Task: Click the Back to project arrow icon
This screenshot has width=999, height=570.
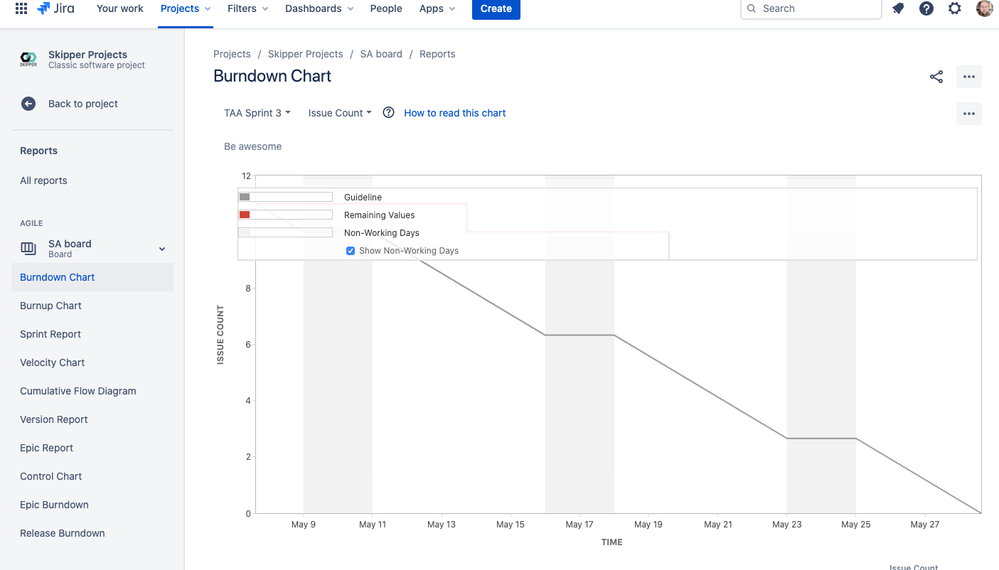Action: 28,104
